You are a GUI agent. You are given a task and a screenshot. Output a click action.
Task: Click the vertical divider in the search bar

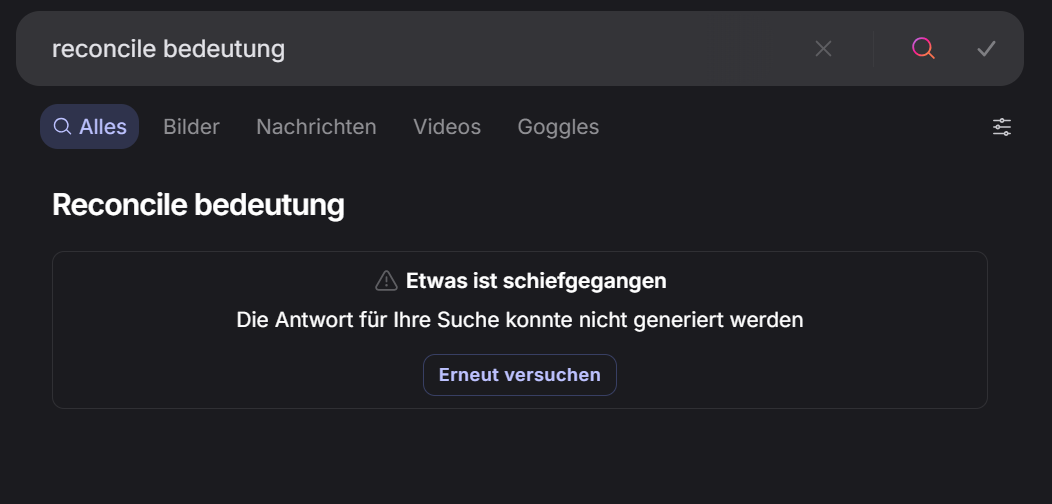pyautogui.click(x=873, y=48)
